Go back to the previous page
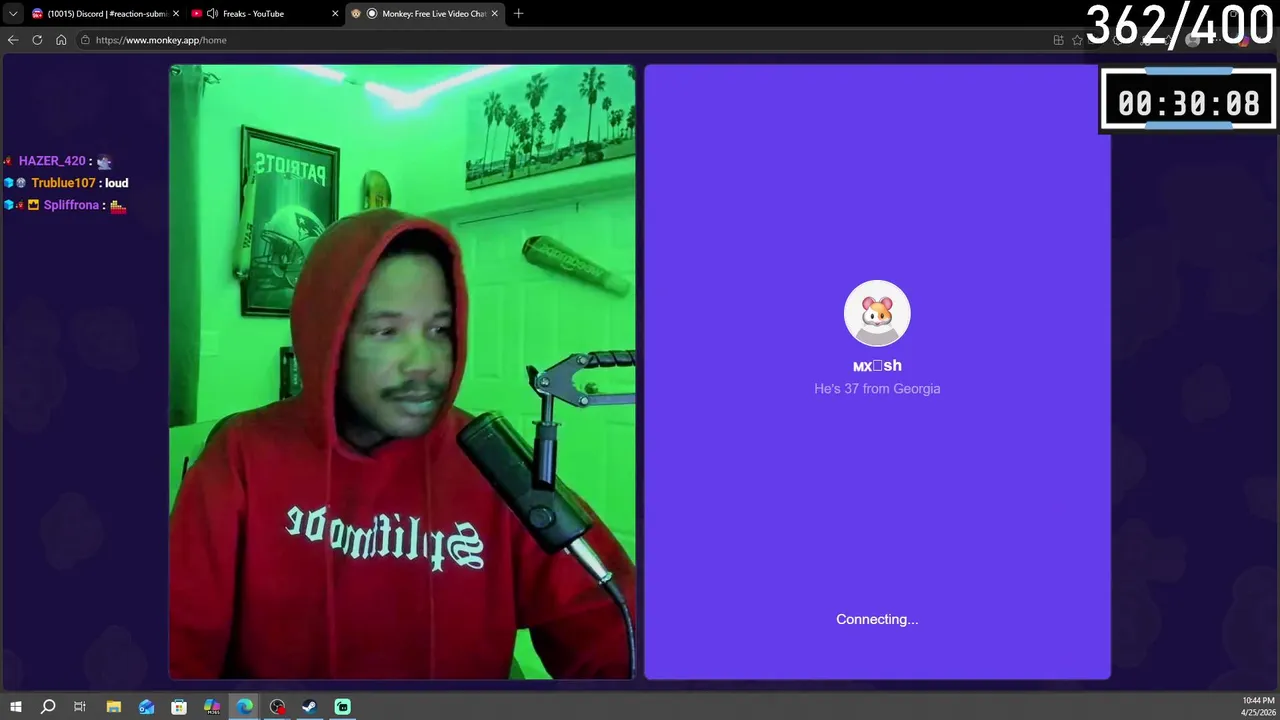The image size is (1280, 720). click(x=13, y=40)
